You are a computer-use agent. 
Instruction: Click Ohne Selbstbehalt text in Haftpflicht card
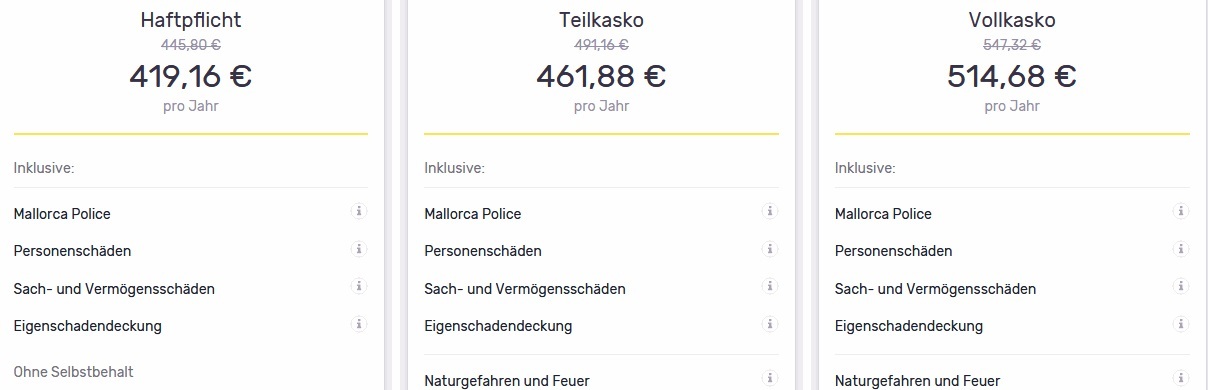(x=74, y=372)
